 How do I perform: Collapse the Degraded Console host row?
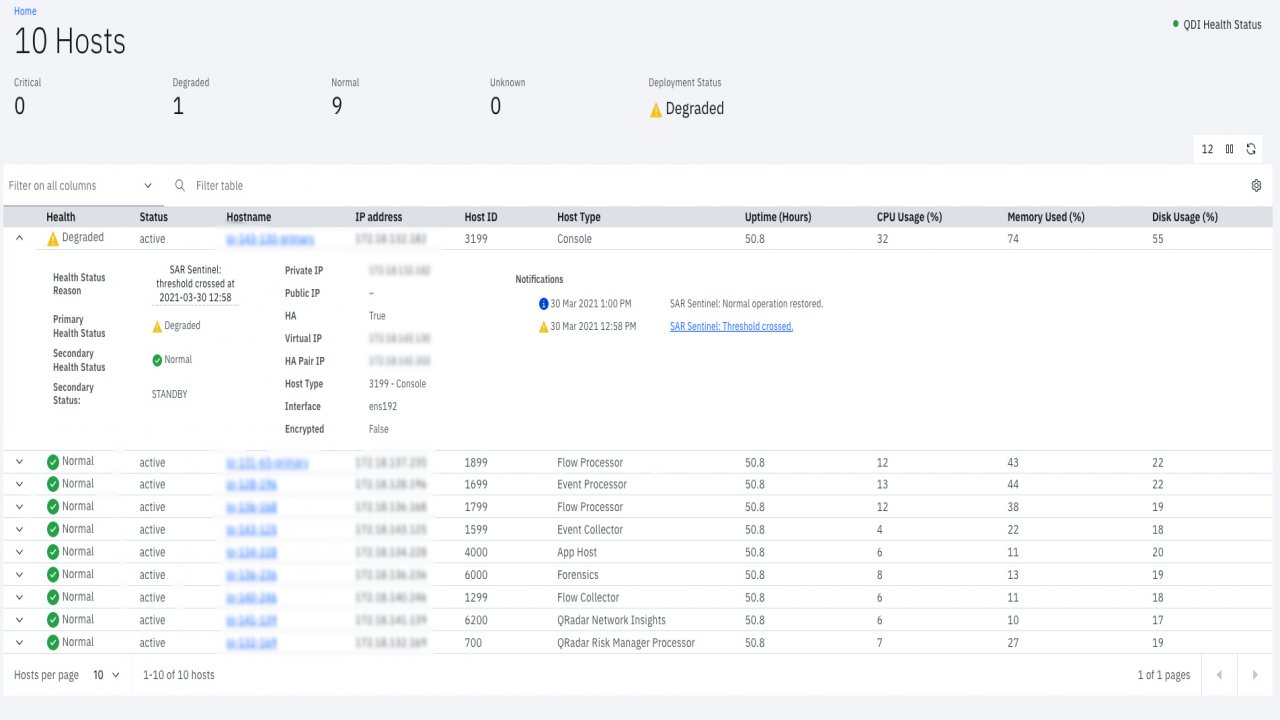[20, 238]
